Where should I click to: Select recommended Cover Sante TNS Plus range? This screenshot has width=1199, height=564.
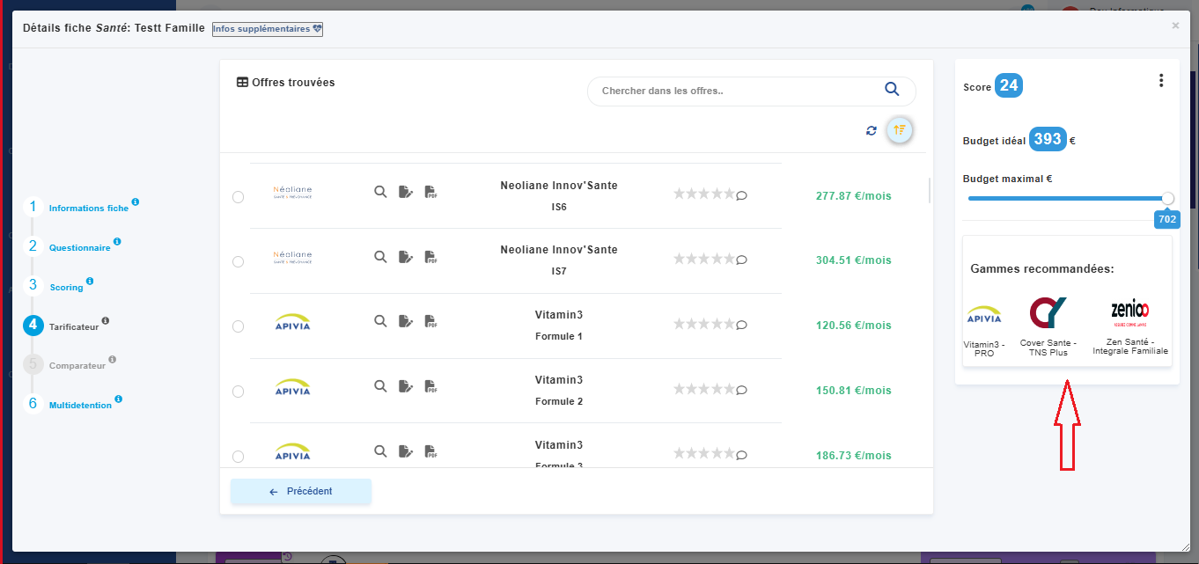[1047, 325]
